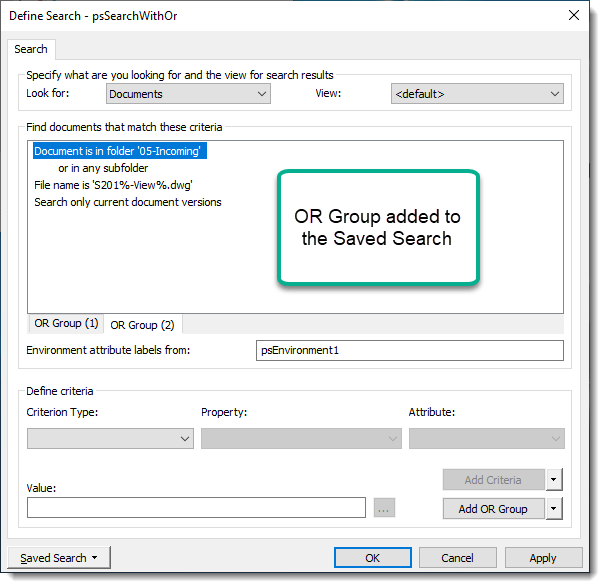Click the Add OR Group button
Viewport: 605px width, 588px height.
[x=493, y=508]
